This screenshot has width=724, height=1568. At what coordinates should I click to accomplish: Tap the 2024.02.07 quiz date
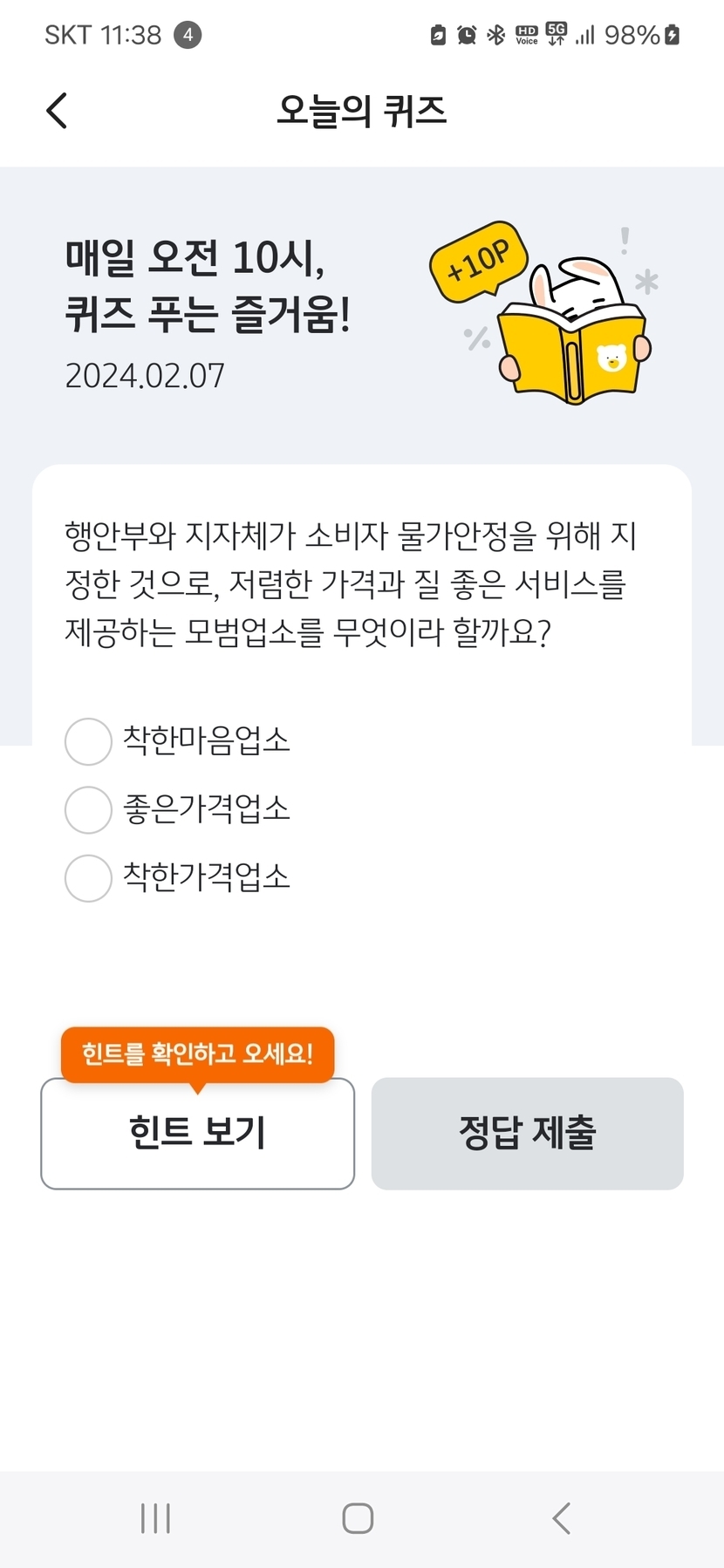click(x=145, y=376)
